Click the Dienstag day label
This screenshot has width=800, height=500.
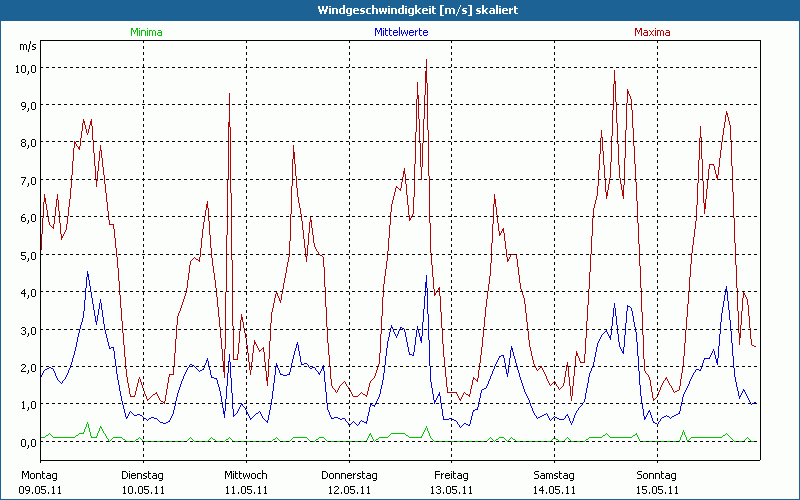pos(142,476)
